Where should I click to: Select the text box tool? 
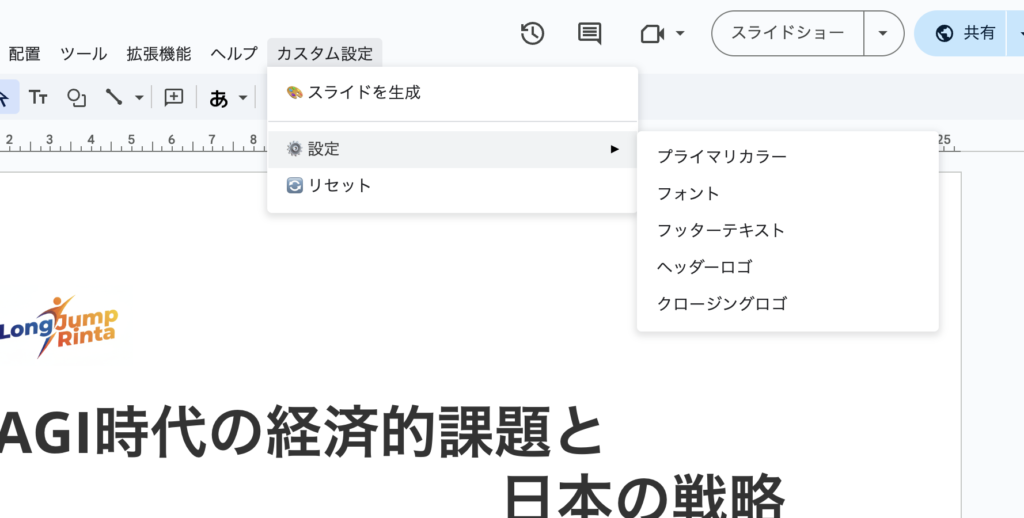[38, 97]
